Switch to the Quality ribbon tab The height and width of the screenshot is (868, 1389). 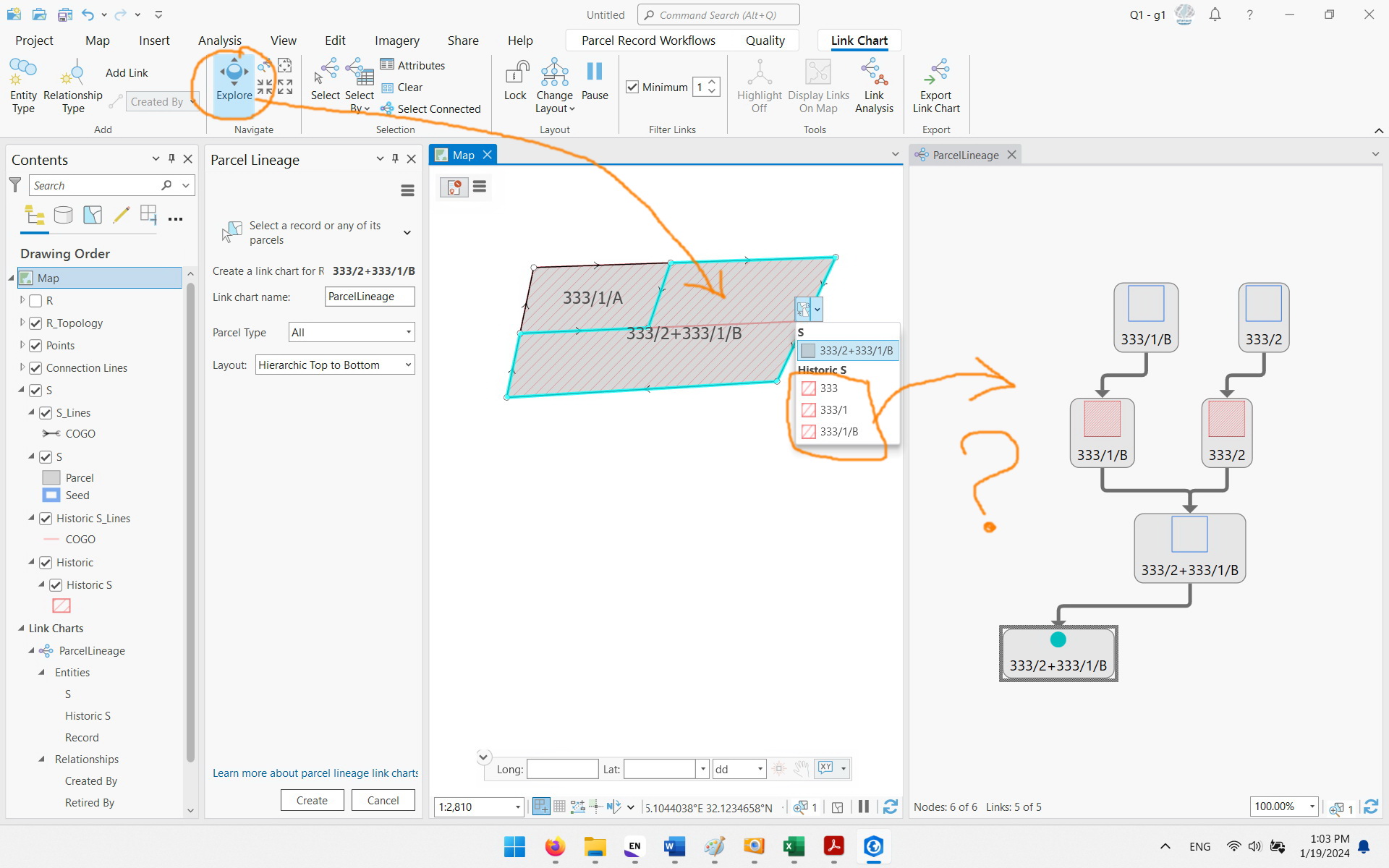[765, 41]
